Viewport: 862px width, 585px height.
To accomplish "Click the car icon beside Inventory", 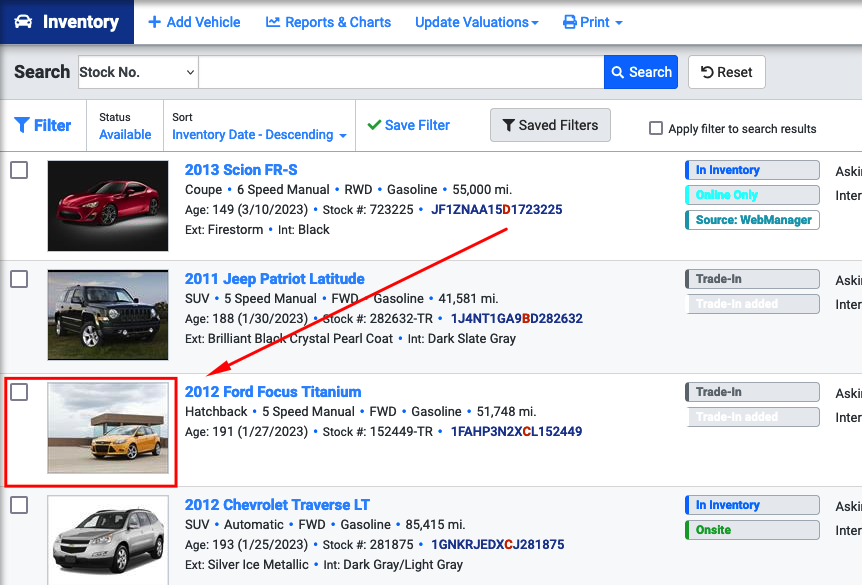I will click(23, 22).
